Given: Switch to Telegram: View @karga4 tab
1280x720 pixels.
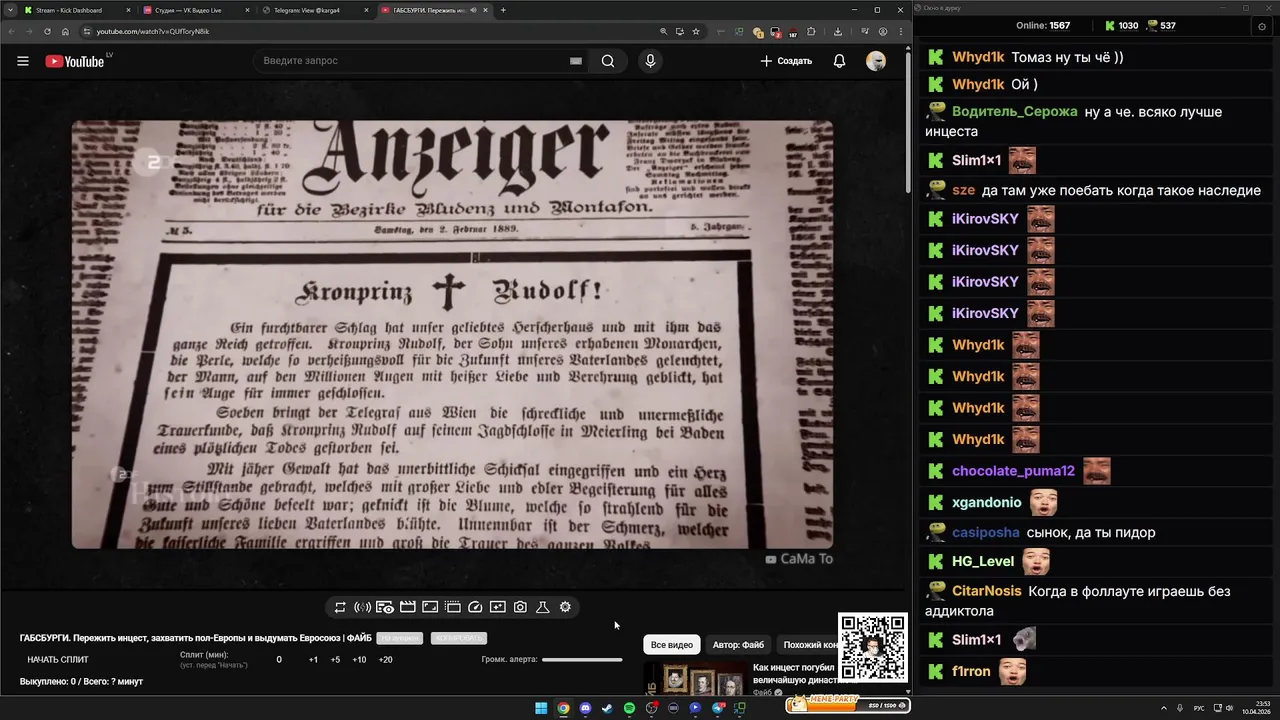Looking at the screenshot, I should pyautogui.click(x=314, y=10).
